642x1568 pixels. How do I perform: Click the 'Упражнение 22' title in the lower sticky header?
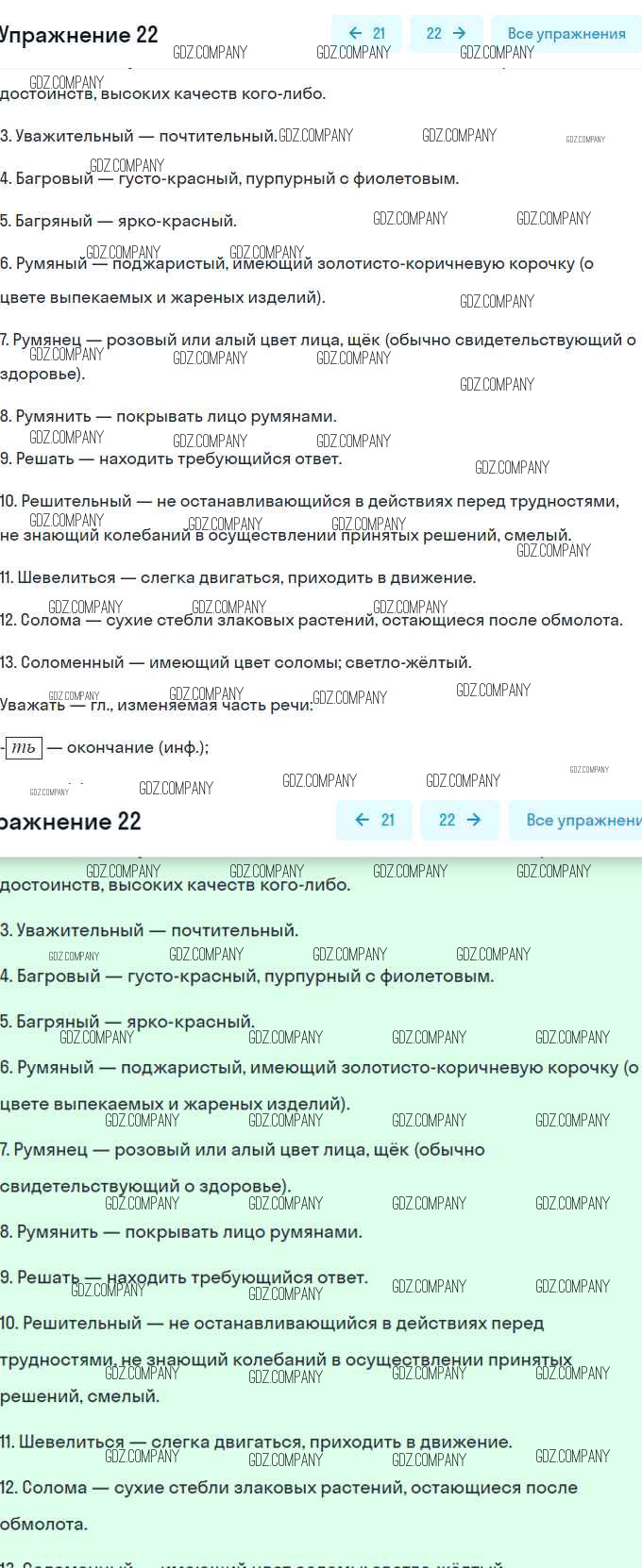(71, 821)
